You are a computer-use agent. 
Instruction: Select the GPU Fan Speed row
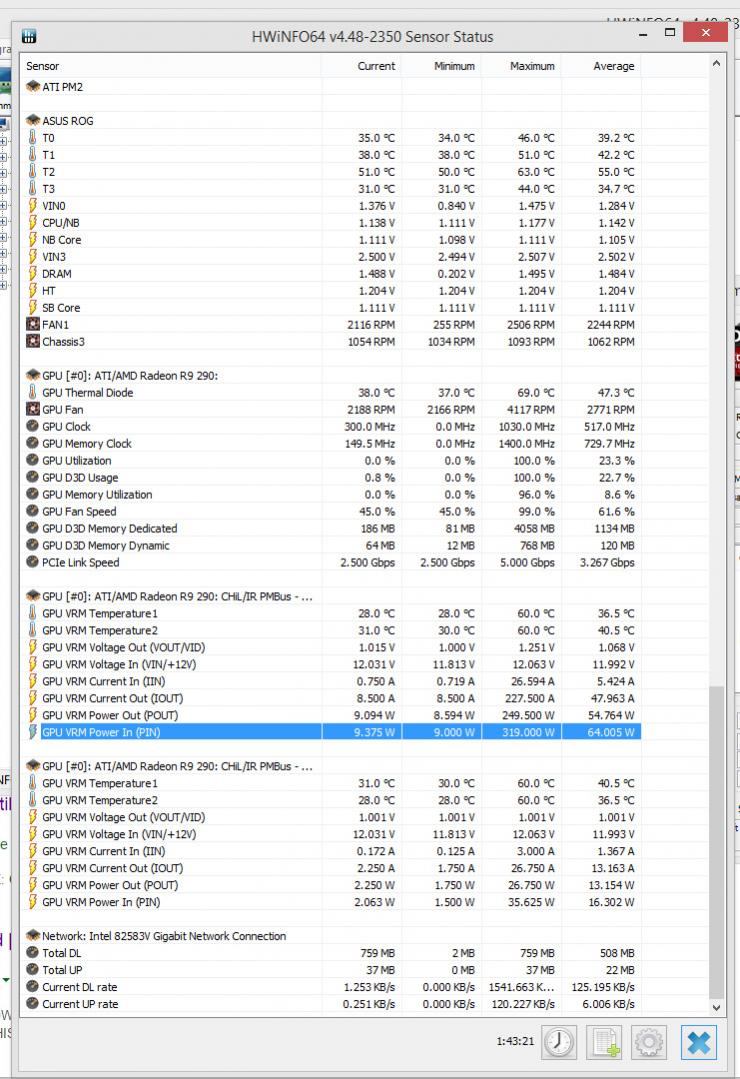tap(331, 511)
